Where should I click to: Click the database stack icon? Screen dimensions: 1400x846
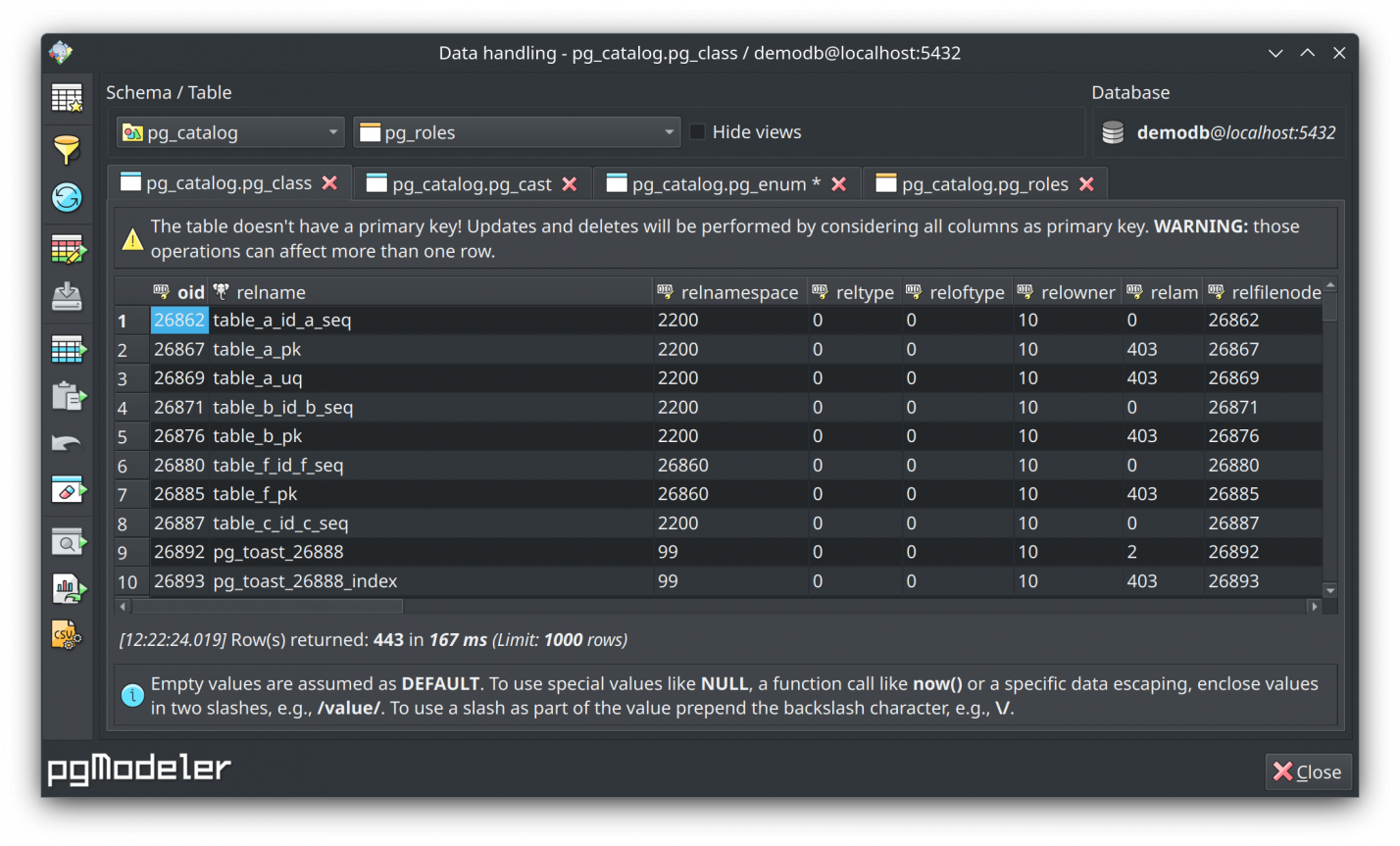pos(1113,133)
